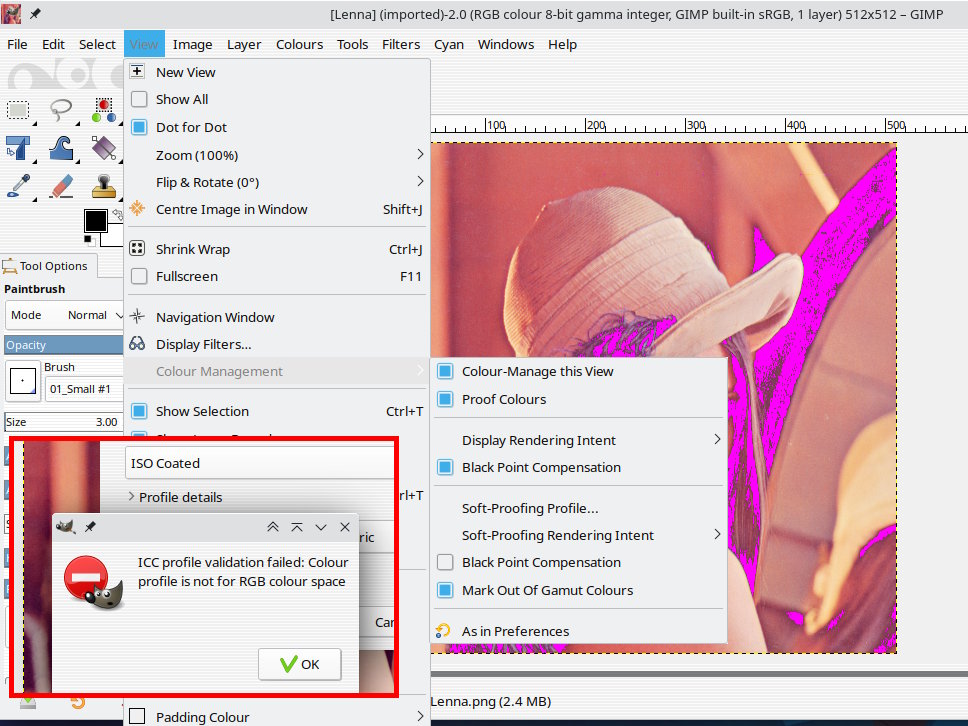The height and width of the screenshot is (726, 968).
Task: Select the Colour Picker eyedropper tool
Action: coord(18,185)
